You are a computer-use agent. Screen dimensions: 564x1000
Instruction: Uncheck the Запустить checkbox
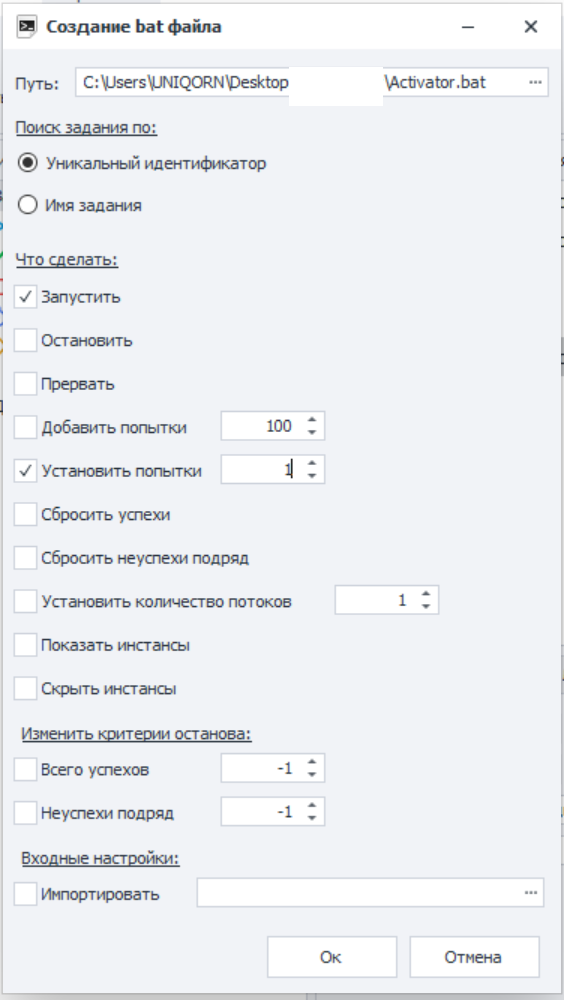point(26,297)
